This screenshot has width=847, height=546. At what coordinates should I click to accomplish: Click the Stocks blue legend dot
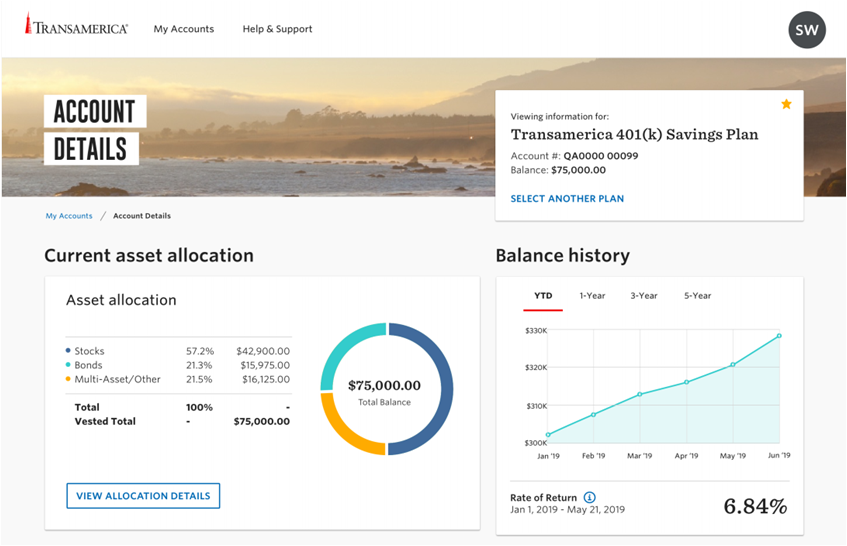point(68,352)
